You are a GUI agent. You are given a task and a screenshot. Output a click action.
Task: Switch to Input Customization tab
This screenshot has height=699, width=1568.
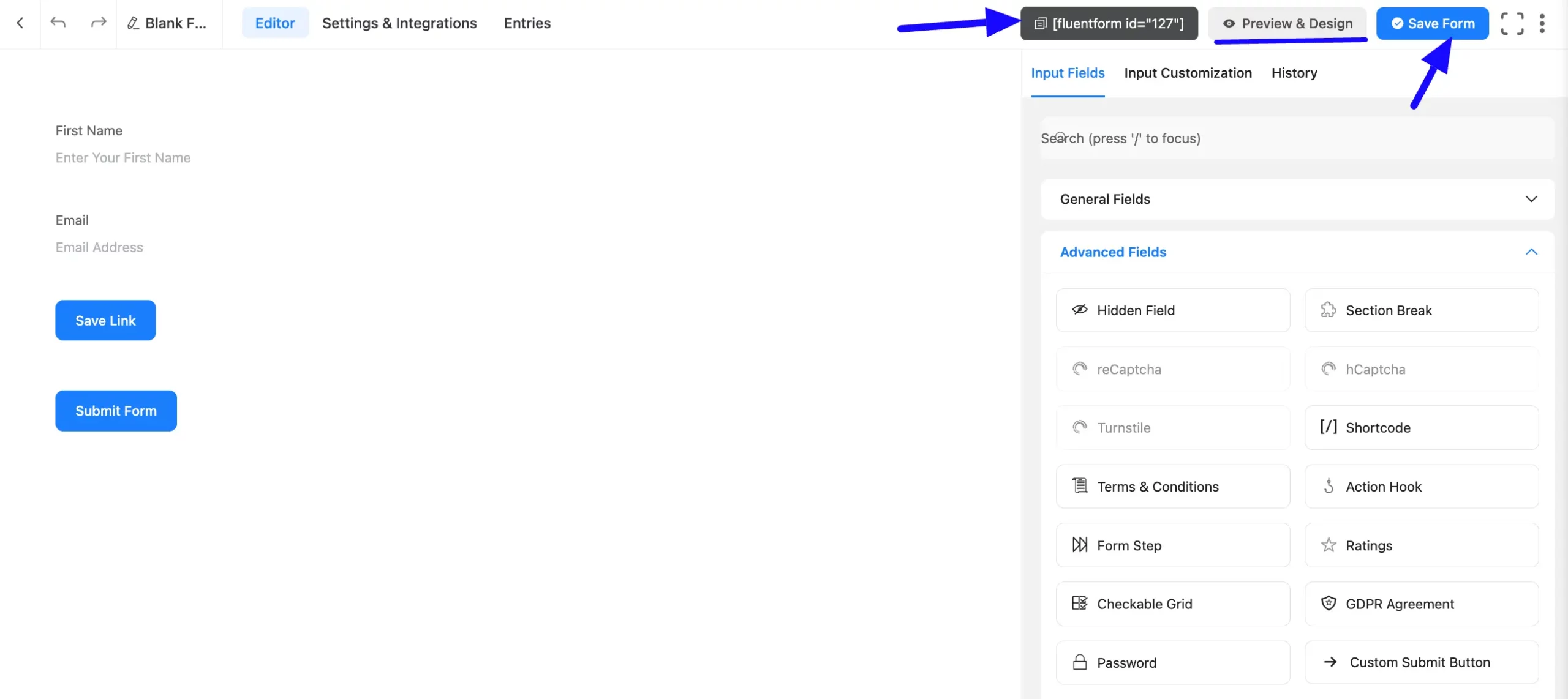1188,73
